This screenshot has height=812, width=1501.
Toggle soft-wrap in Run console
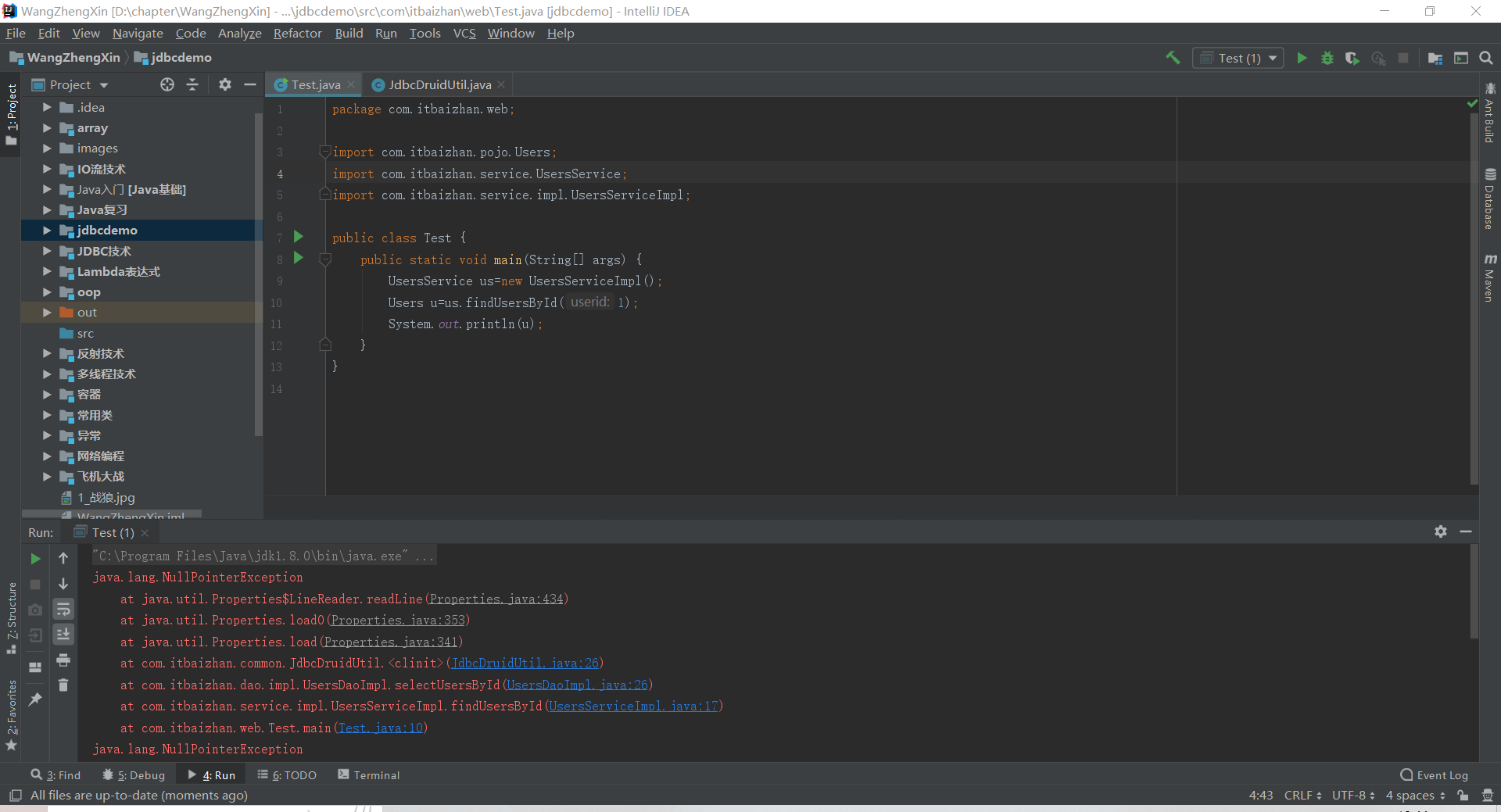coord(63,609)
